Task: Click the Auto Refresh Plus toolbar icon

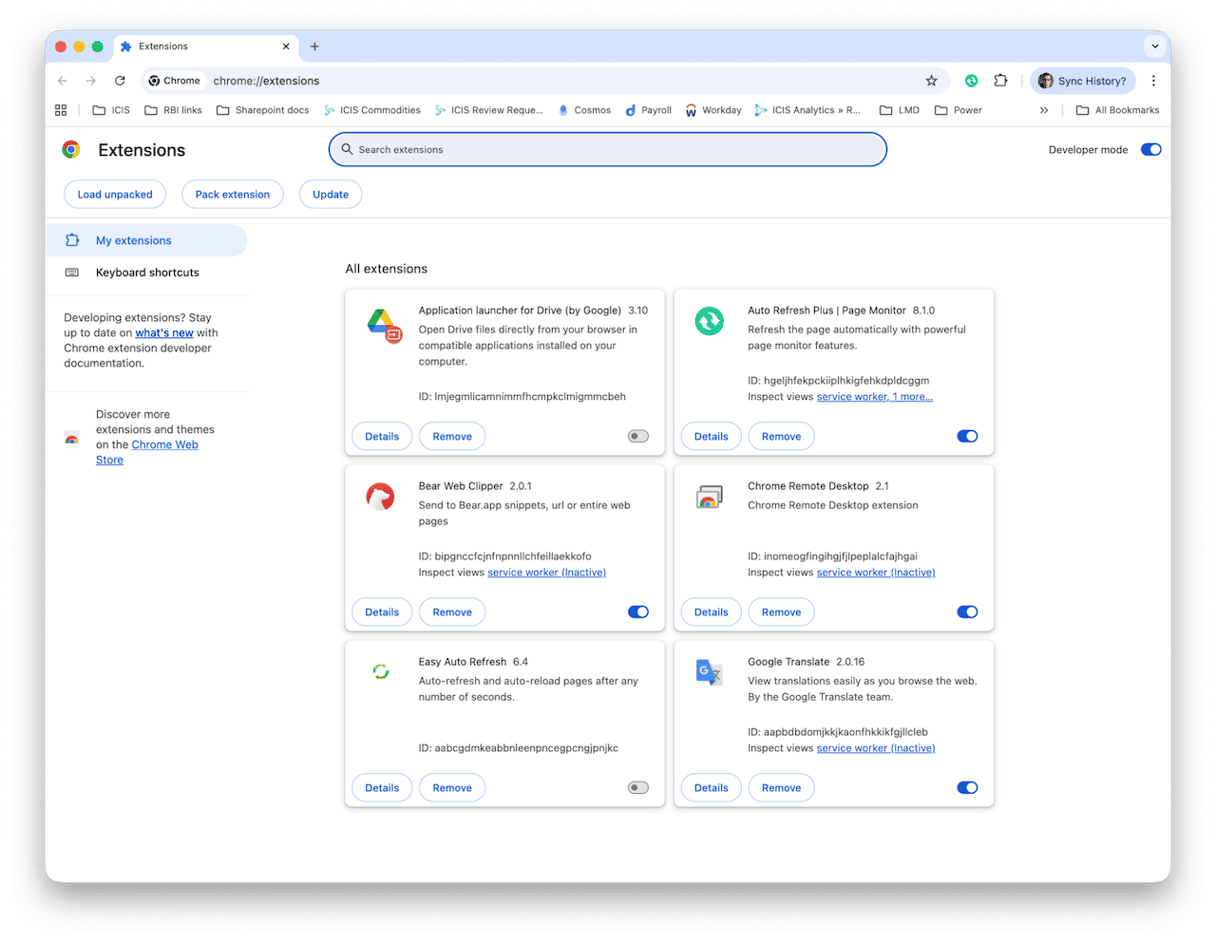Action: (971, 81)
